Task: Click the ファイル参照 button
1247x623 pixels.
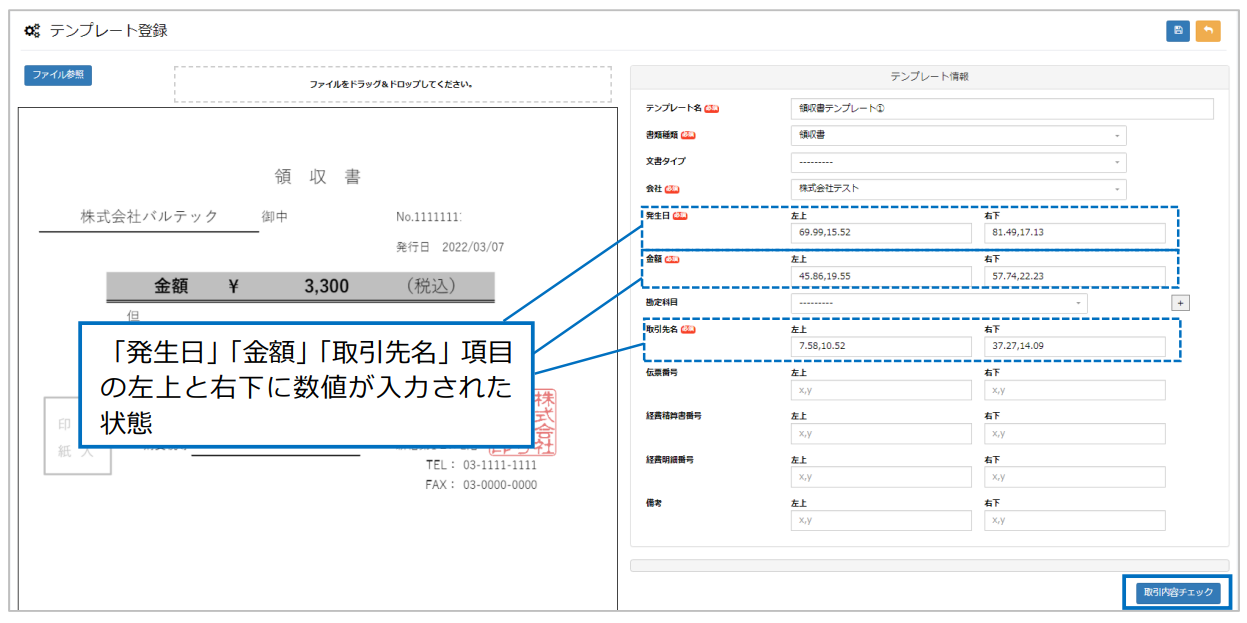Action: pos(57,75)
